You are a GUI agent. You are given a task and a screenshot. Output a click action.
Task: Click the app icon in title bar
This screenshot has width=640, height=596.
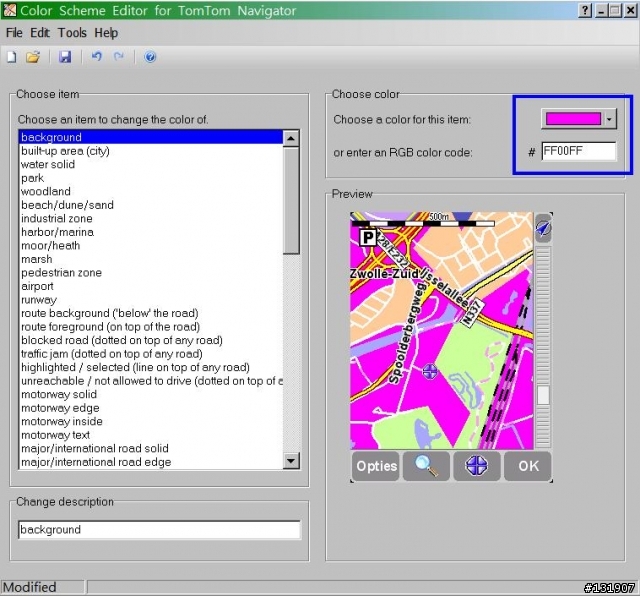(x=9, y=10)
